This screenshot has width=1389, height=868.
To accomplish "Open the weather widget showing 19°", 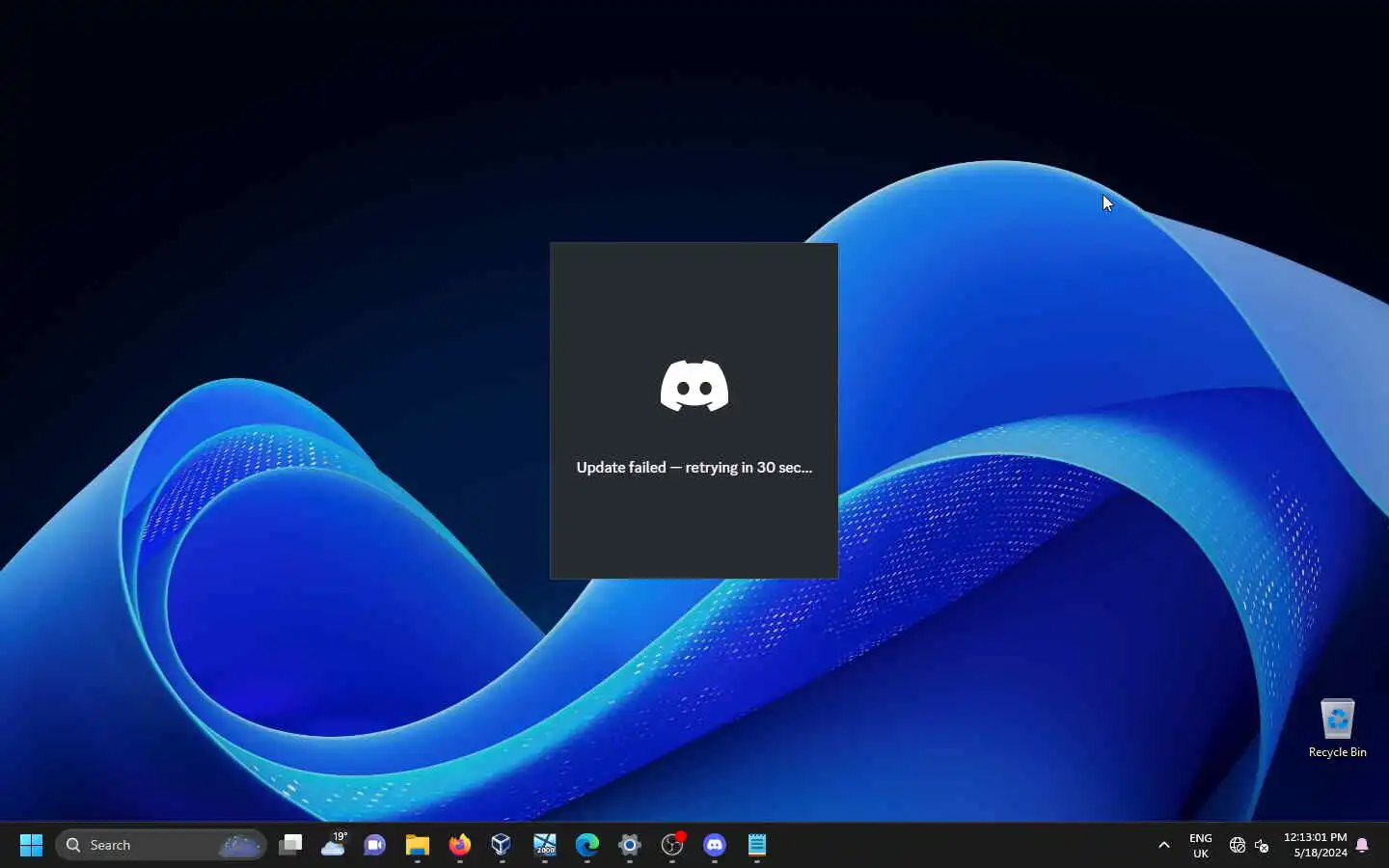I will (x=334, y=844).
